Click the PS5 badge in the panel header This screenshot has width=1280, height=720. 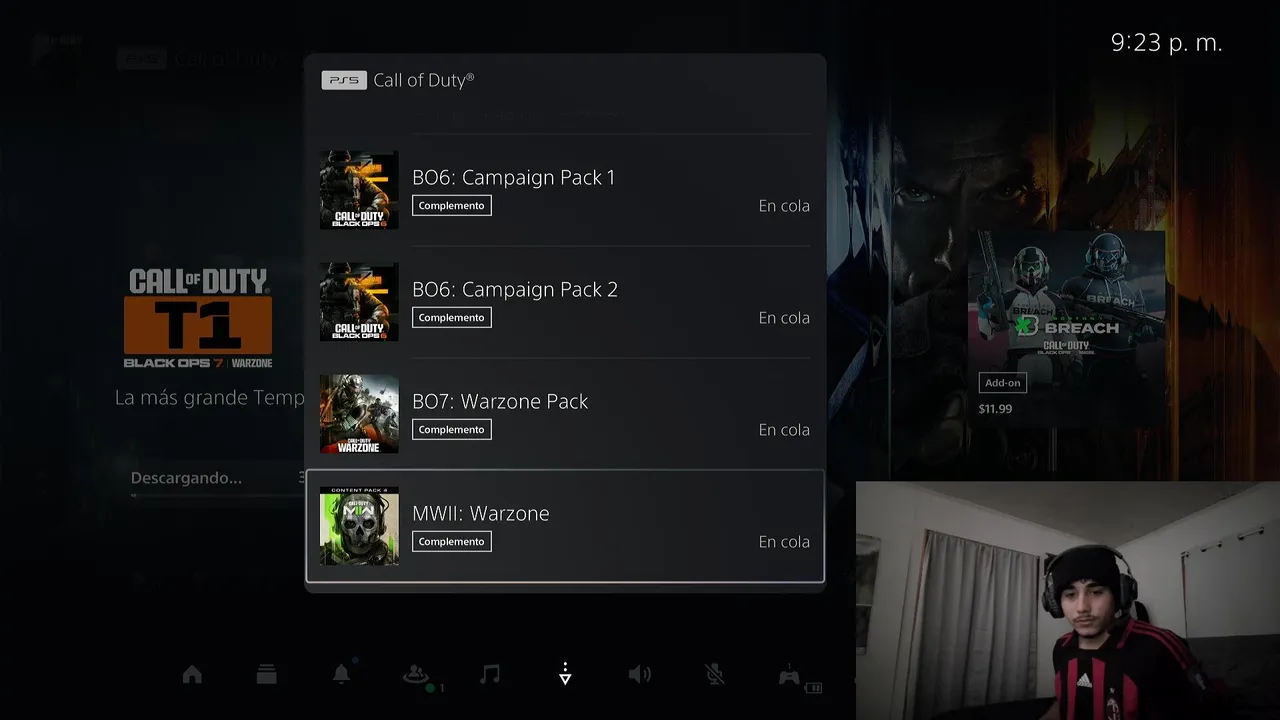pyautogui.click(x=344, y=80)
